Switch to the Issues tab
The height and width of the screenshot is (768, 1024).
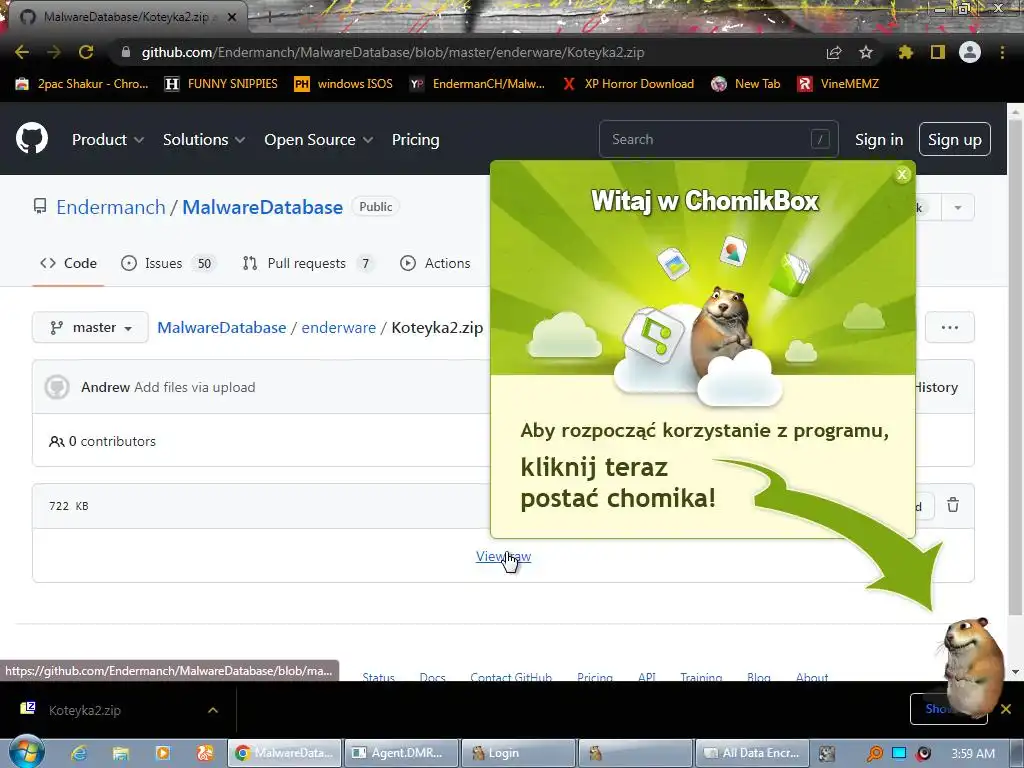pos(168,263)
